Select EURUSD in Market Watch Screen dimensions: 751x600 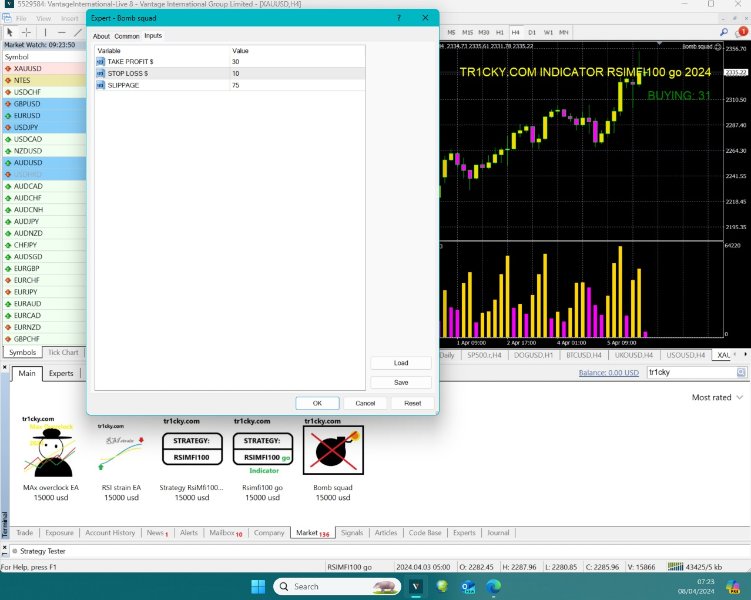[44, 115]
